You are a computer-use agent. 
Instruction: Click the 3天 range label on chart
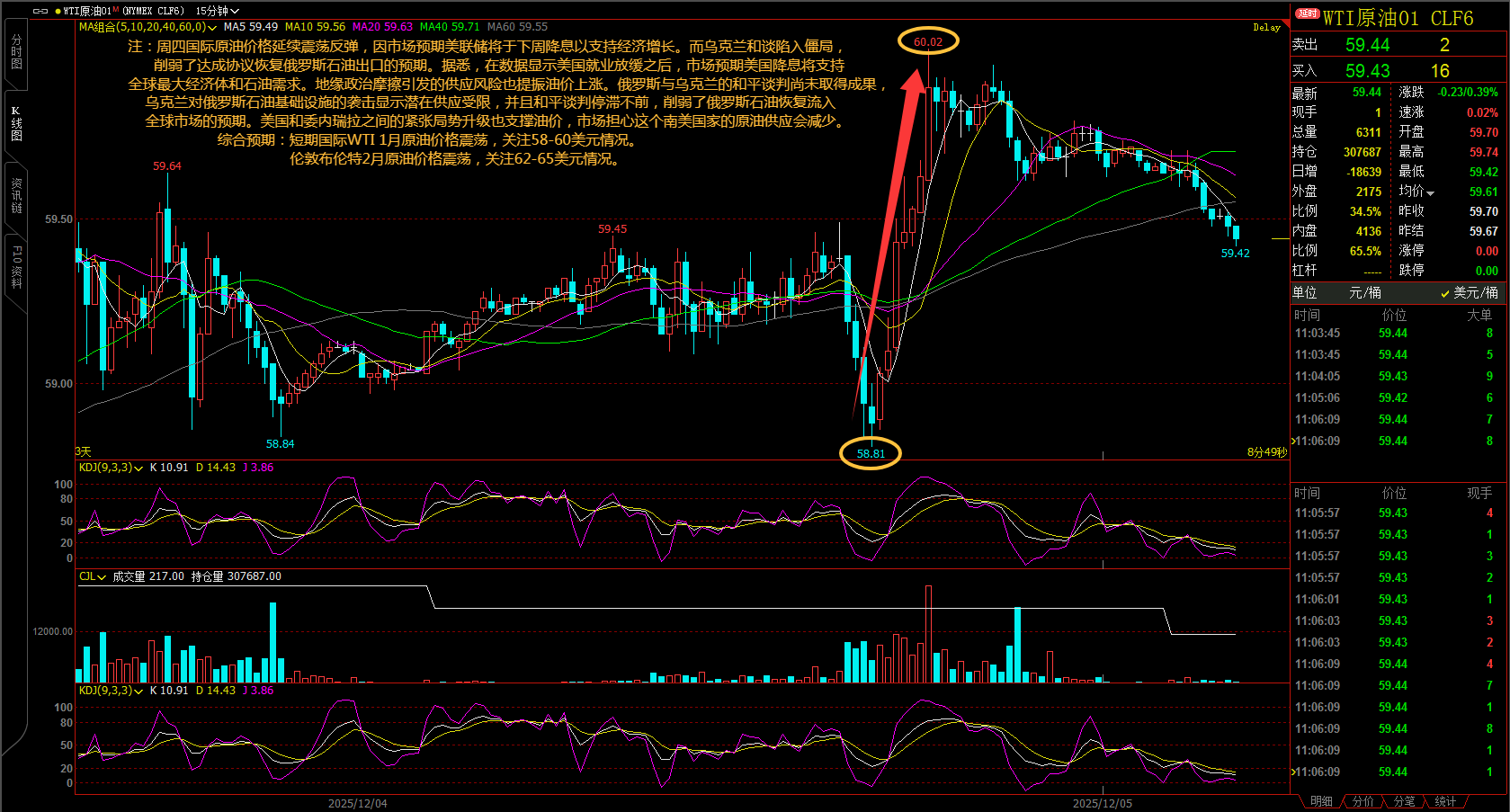tap(84, 451)
